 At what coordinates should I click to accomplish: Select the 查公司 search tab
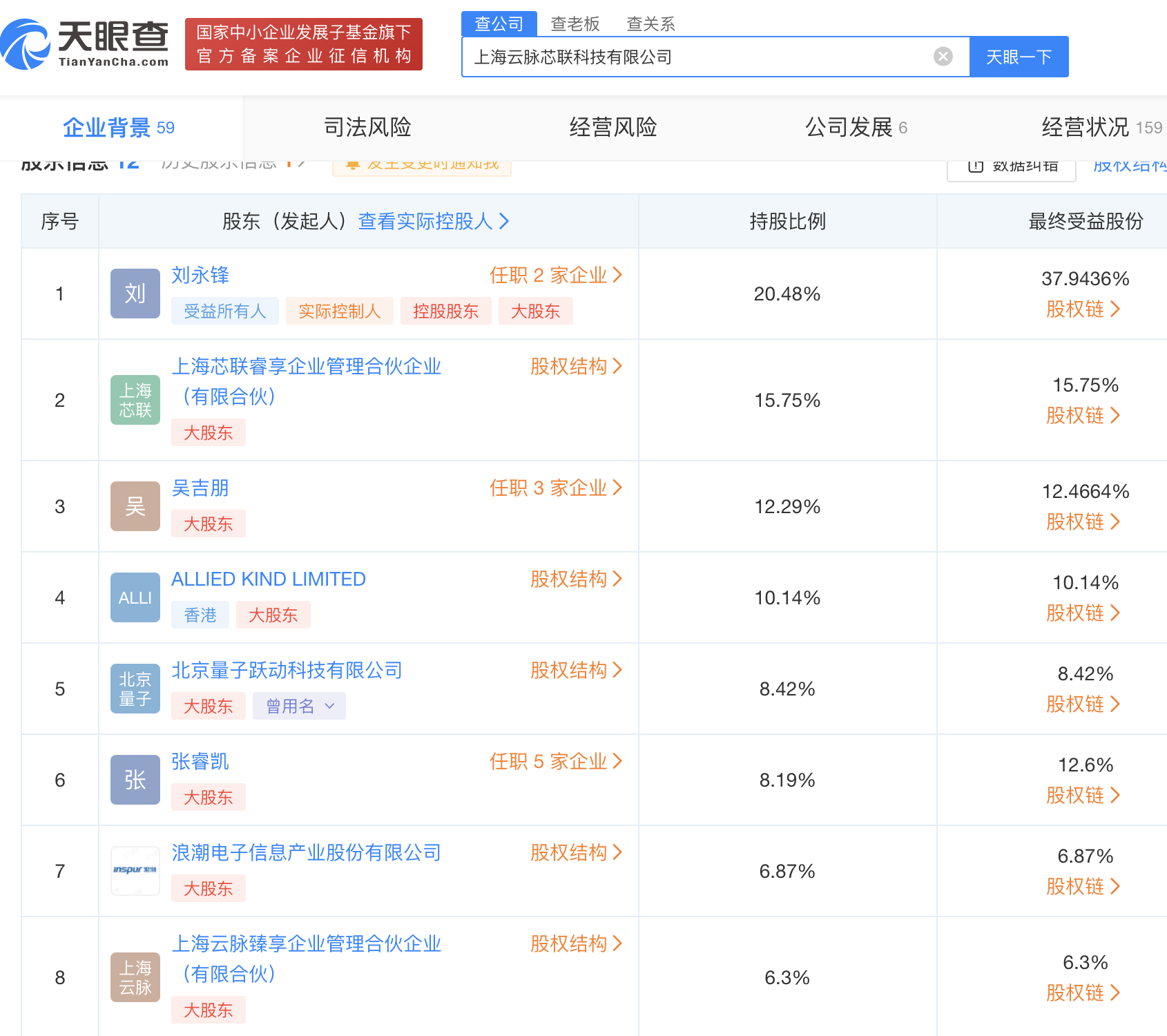[x=499, y=23]
